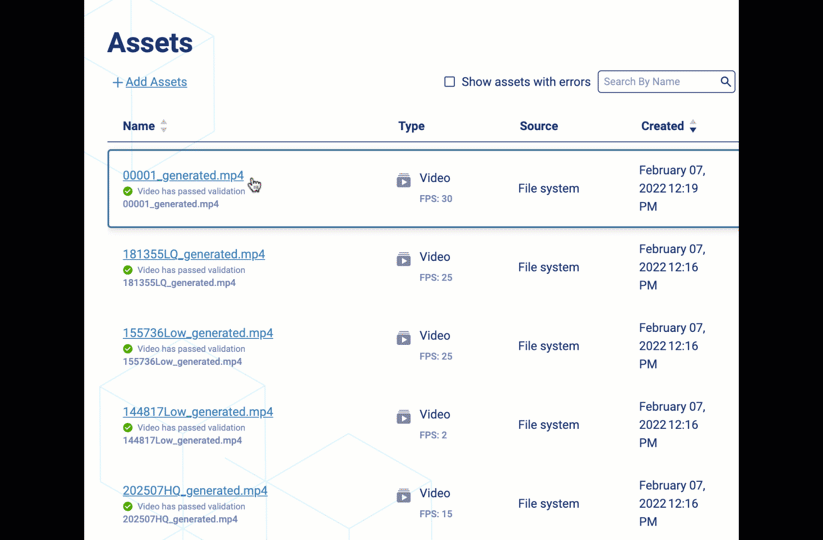This screenshot has height=540, width=823.
Task: Open the 144817Low_generated.mp4 asset link
Action: pyautogui.click(x=198, y=411)
